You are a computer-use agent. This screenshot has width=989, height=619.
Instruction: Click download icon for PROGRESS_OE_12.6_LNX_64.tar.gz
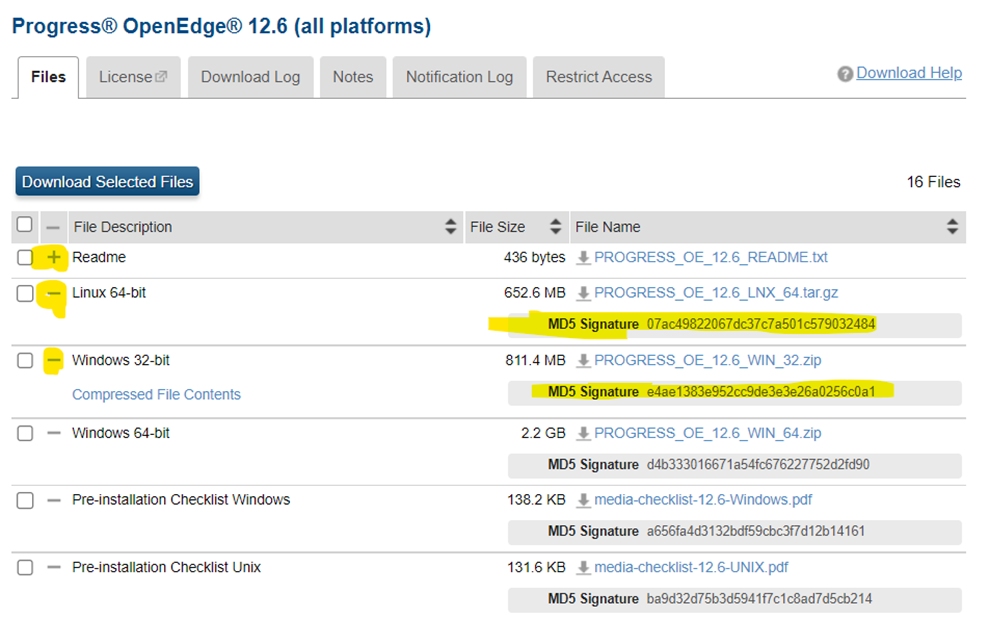(x=581, y=292)
